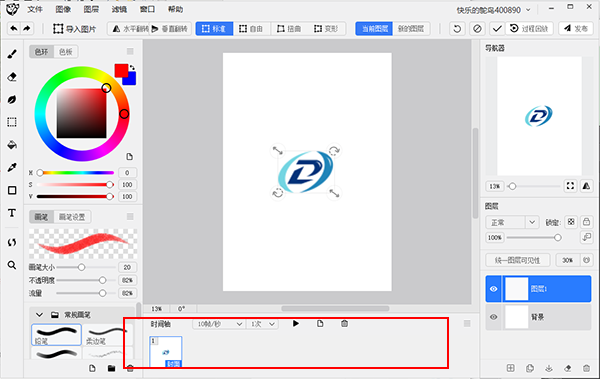Click the delete frame trash icon in timeline

344,323
